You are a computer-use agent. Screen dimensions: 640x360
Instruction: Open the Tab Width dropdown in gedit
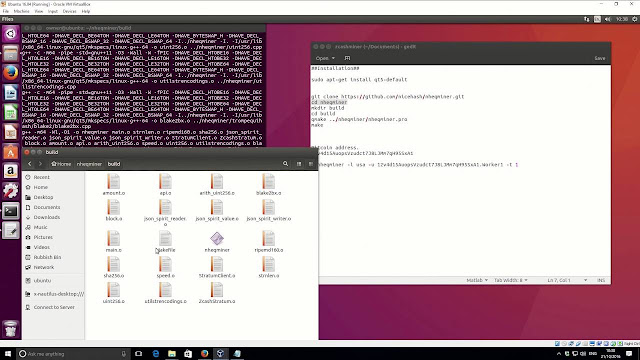(511, 280)
